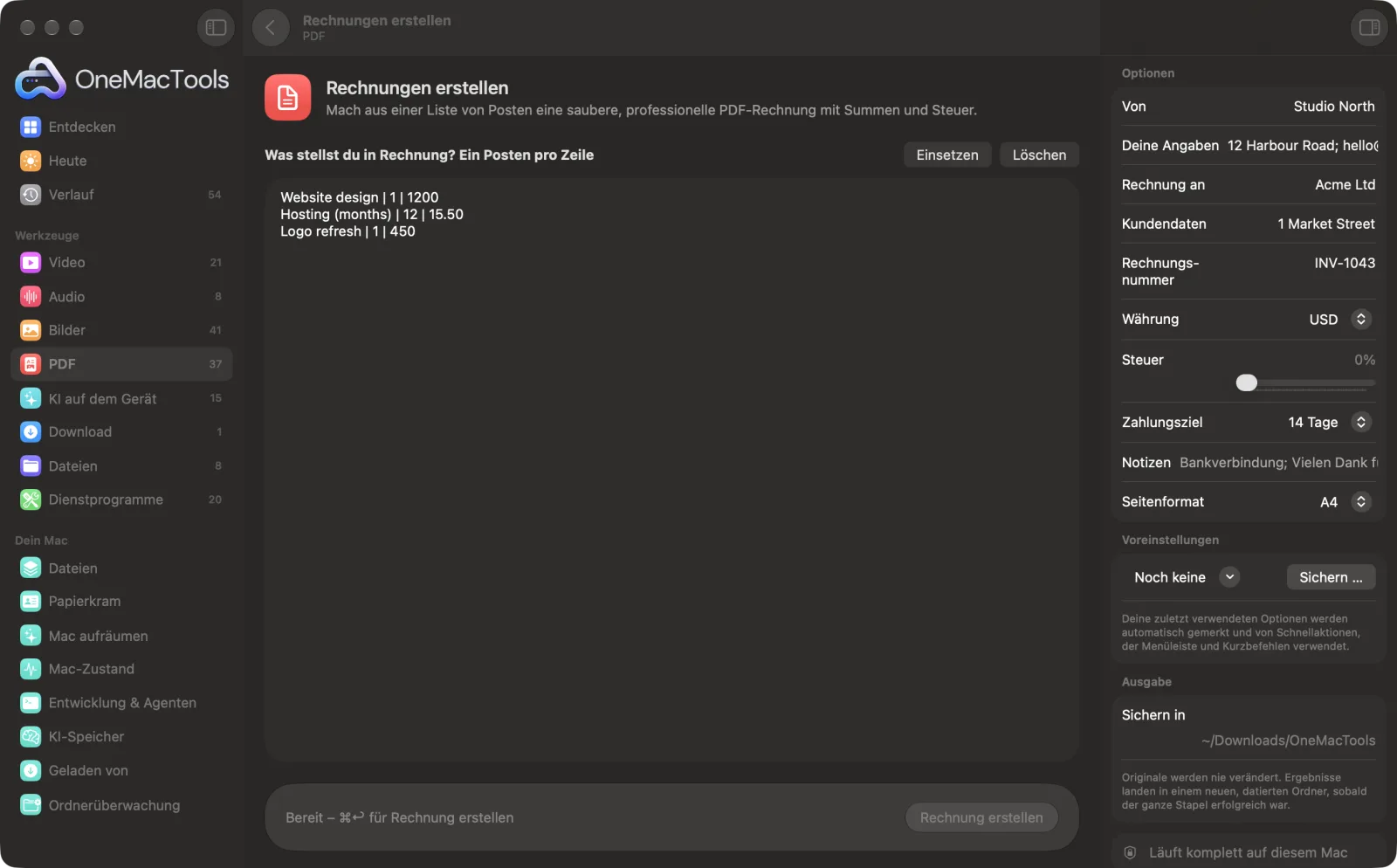Screen dimensions: 1397x868
Task: Open Dateien under Dein Mac
Action: click(x=121, y=568)
